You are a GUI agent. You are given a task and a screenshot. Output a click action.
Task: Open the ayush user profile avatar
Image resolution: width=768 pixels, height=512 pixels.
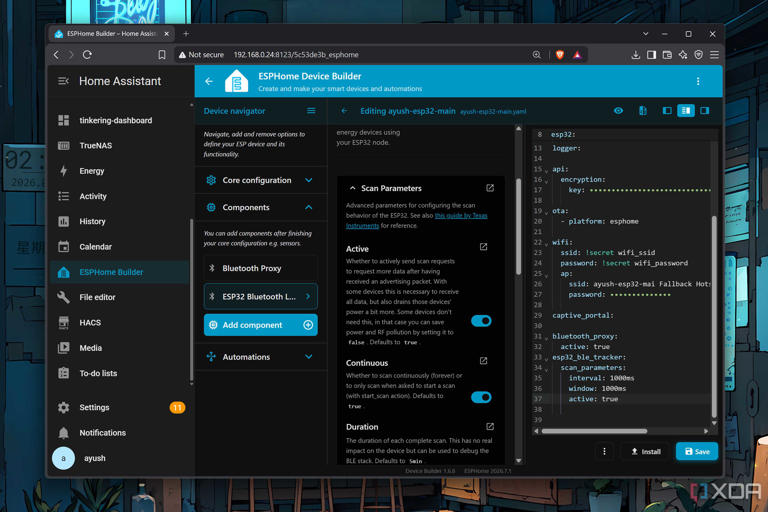pos(63,459)
